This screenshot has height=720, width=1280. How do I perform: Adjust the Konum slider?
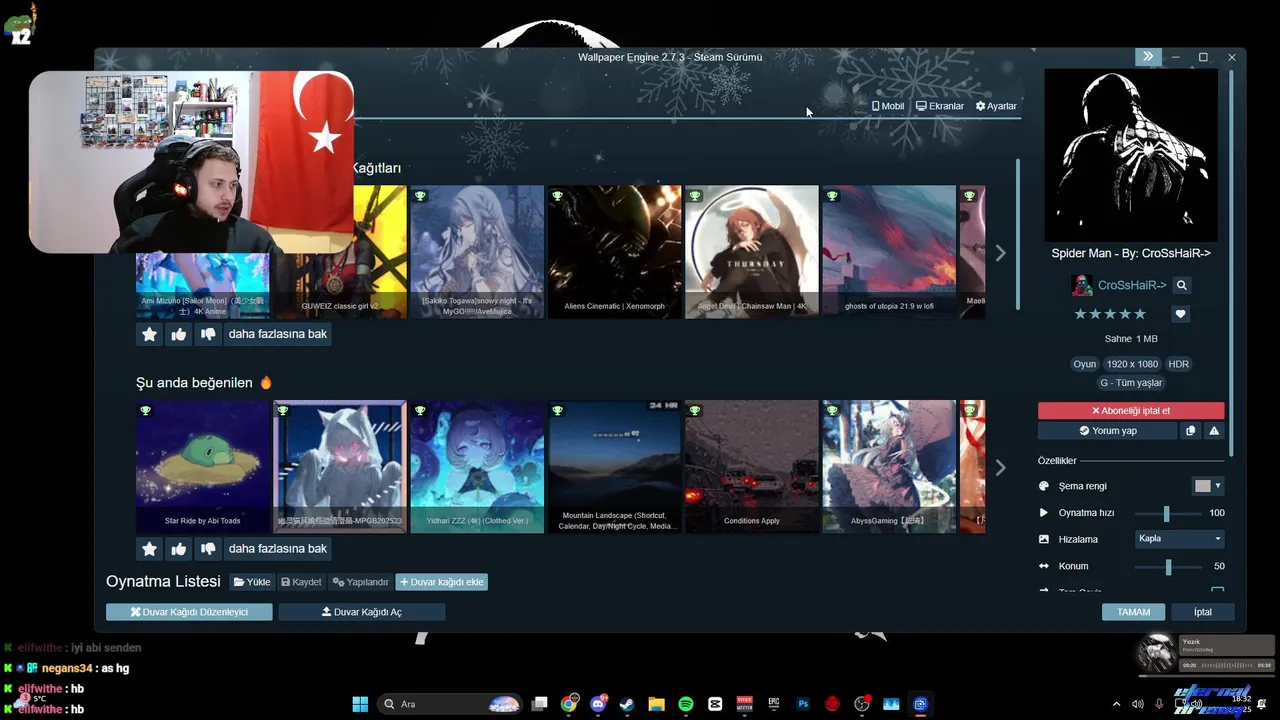click(1168, 566)
